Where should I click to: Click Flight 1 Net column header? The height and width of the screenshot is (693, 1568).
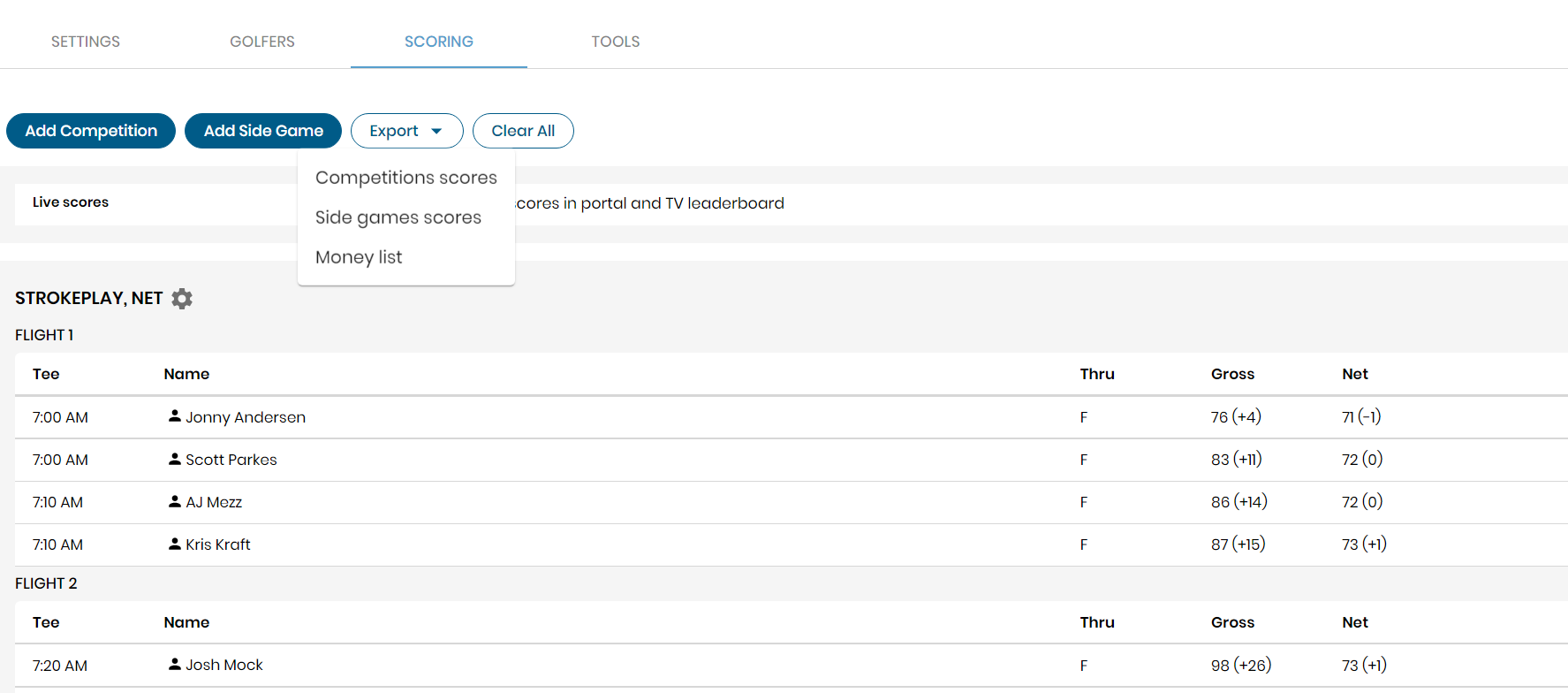click(x=1355, y=374)
